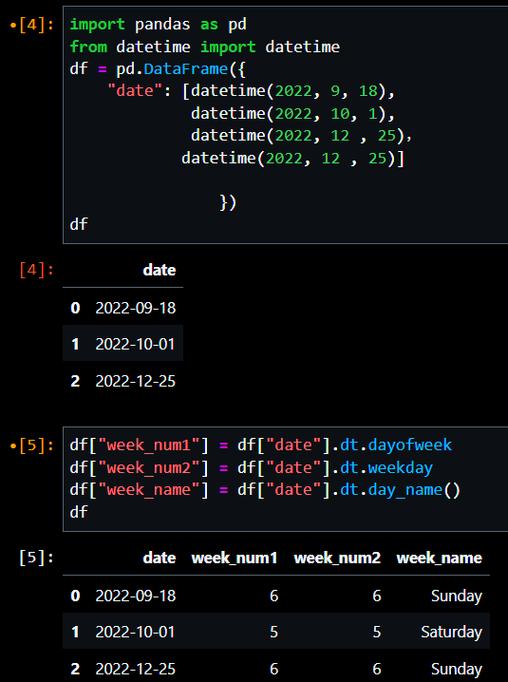This screenshot has width=508, height=682.
Task: Click row index 0 in the first output table
Action: click(75, 308)
